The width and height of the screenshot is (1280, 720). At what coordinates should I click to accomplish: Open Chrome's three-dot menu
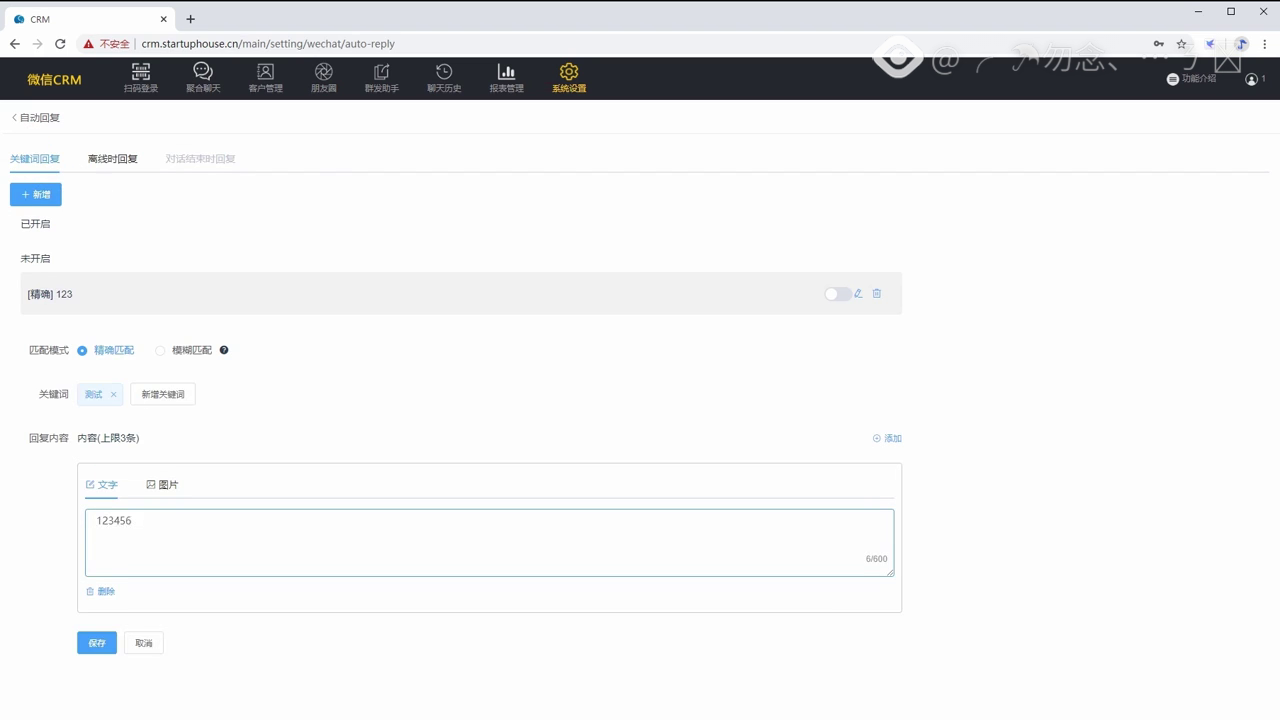[1265, 44]
